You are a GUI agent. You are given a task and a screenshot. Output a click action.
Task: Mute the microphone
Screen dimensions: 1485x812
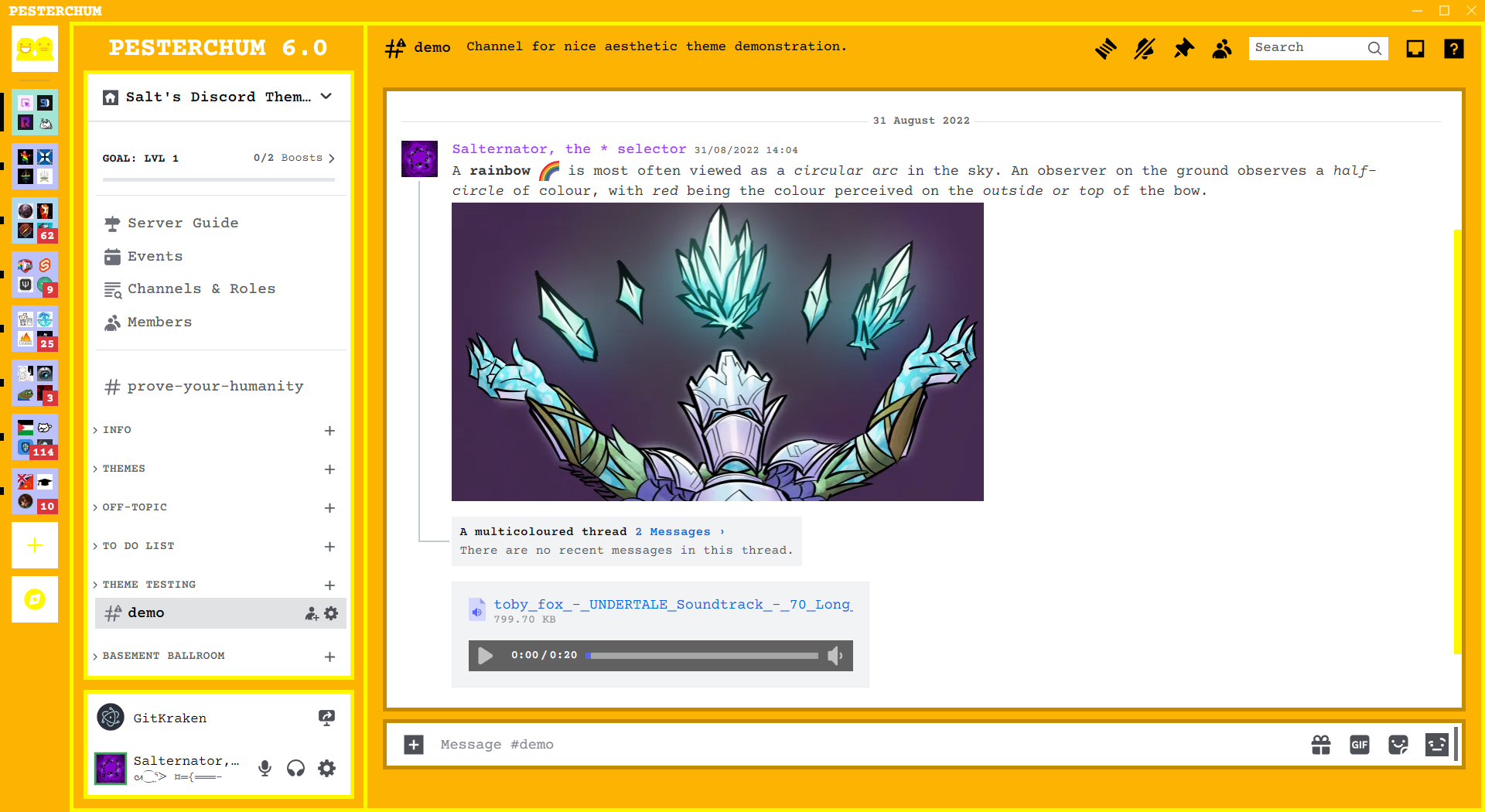pyautogui.click(x=265, y=768)
